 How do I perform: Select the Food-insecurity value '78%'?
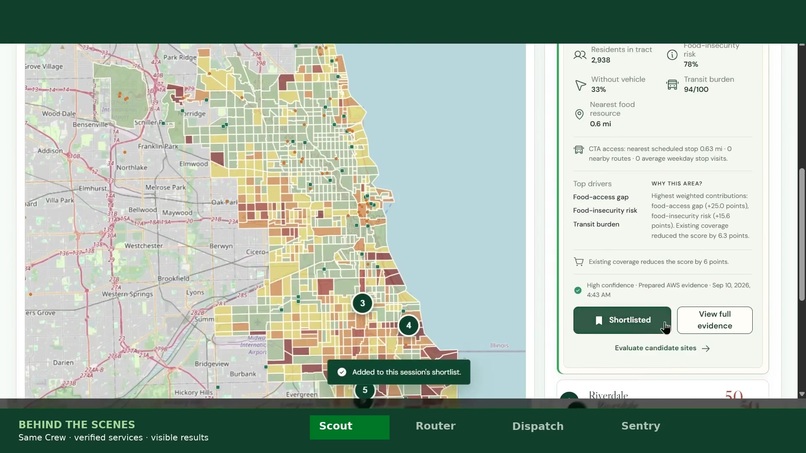point(691,64)
